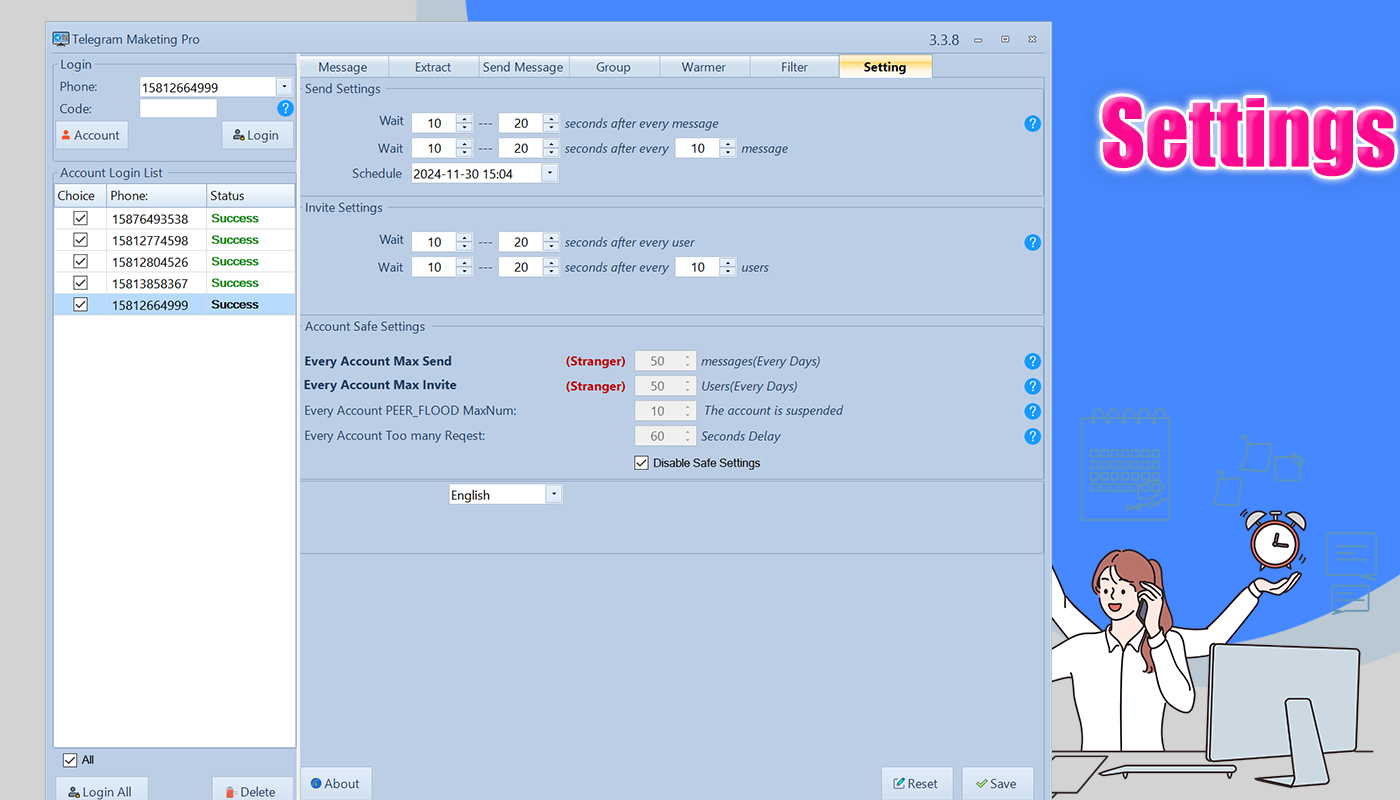This screenshot has height=800, width=1400.
Task: Reset the settings
Action: point(917,783)
